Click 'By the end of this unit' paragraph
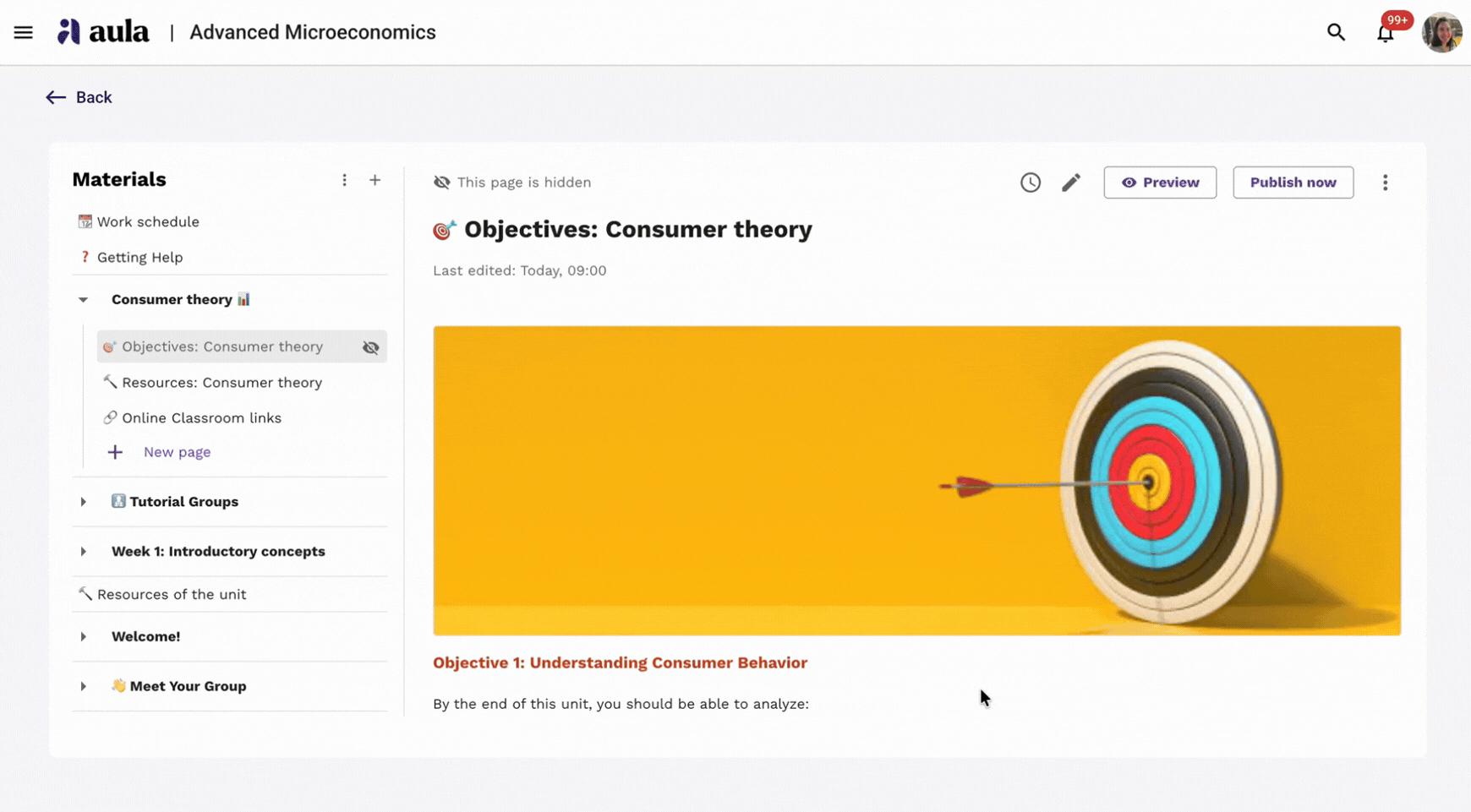The width and height of the screenshot is (1471, 812). (621, 704)
